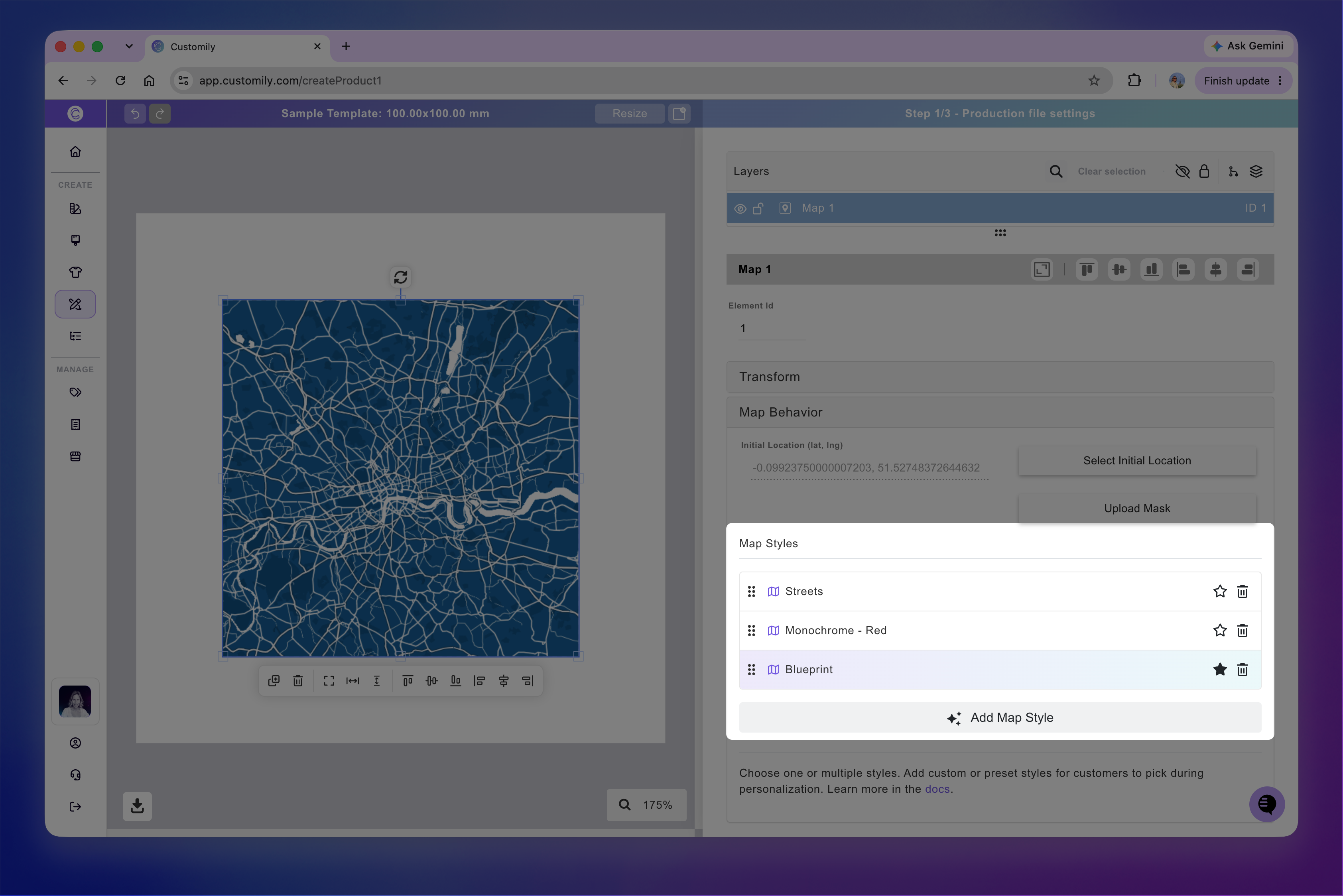
Task: Expand the Transform section
Action: coord(1000,377)
